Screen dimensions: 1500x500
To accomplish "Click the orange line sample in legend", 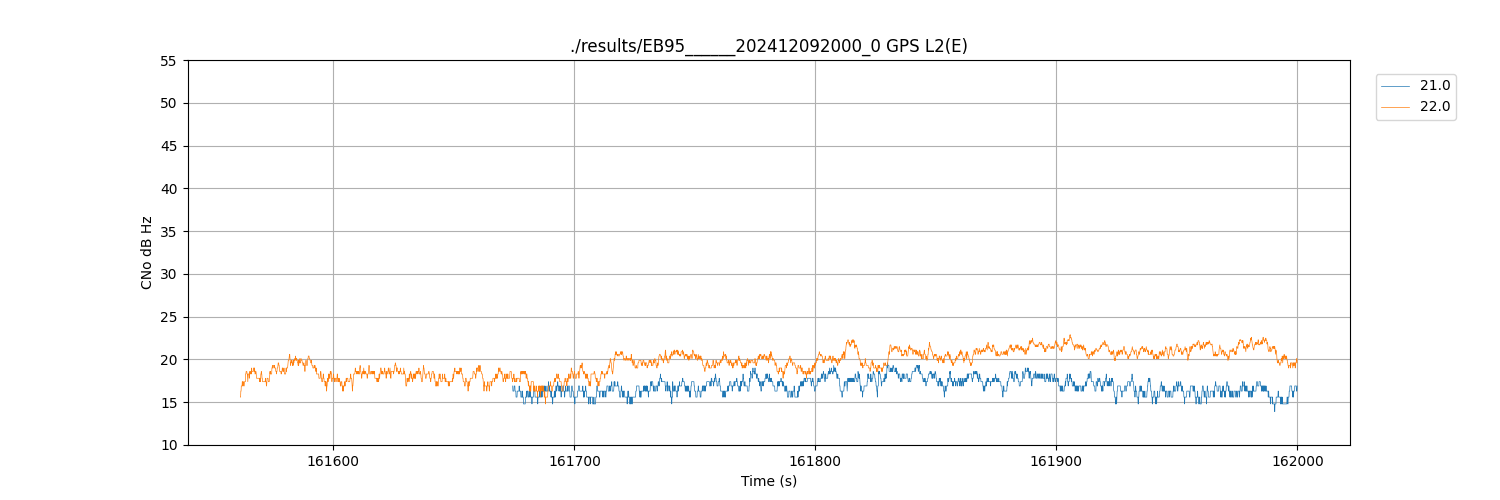I will pos(1395,107).
